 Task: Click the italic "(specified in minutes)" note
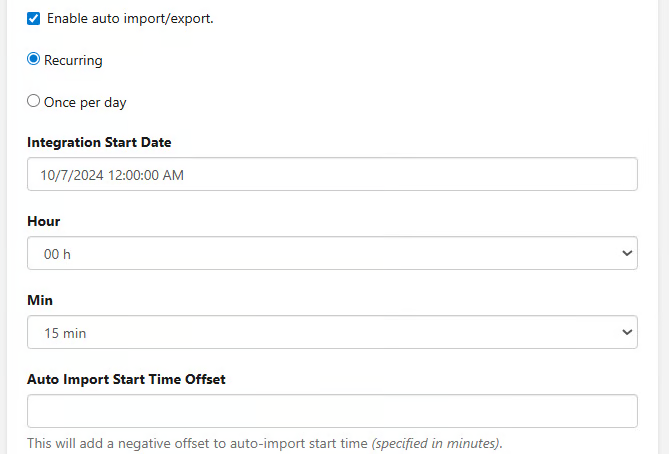(436, 443)
